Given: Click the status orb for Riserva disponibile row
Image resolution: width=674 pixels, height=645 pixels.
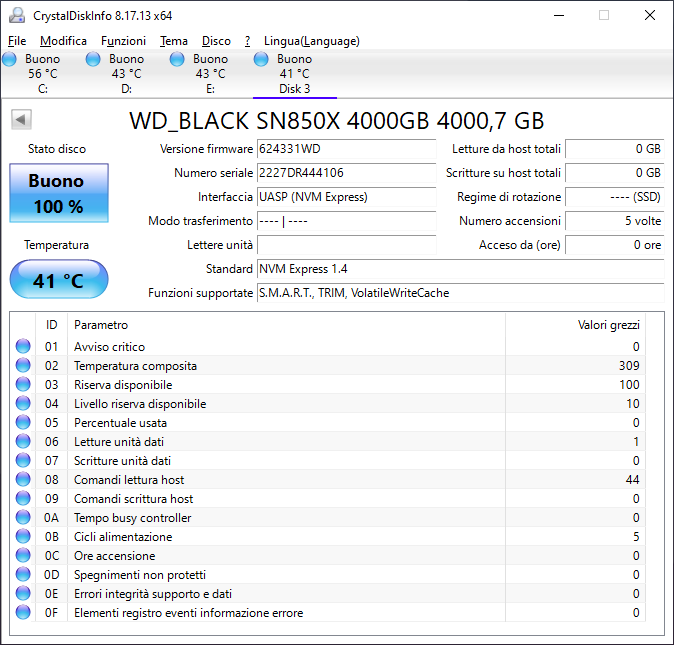Looking at the screenshot, I should pyautogui.click(x=23, y=384).
